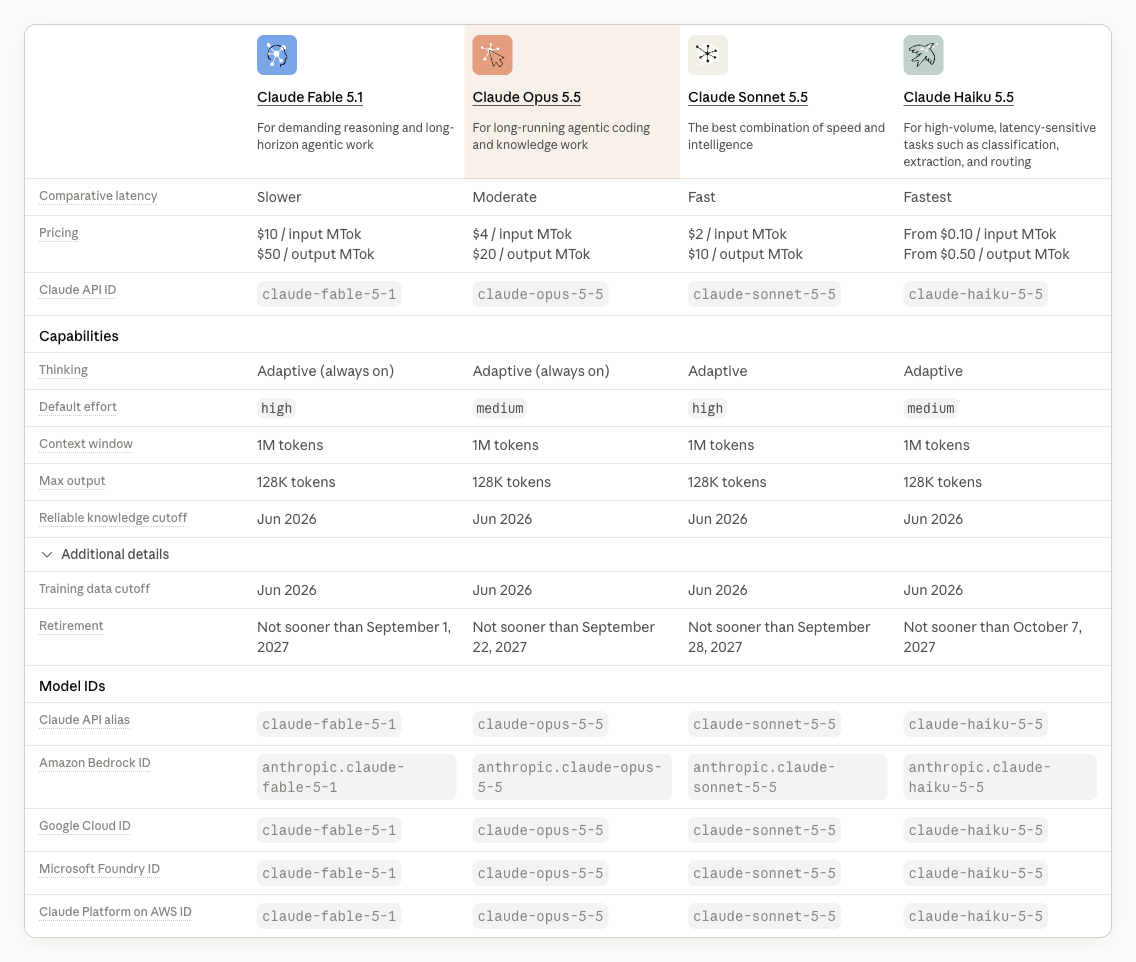Click the Slower latency value for Fable
Screen dimensions: 1136x962
[279, 197]
